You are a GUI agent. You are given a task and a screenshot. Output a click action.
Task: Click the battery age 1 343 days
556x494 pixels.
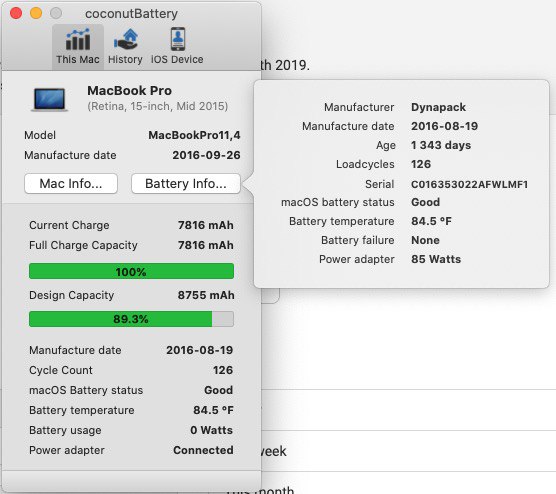[441, 145]
